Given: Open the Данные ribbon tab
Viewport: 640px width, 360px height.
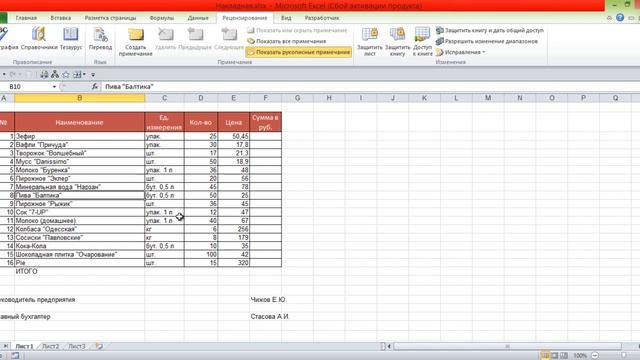Looking at the screenshot, I should [198, 18].
